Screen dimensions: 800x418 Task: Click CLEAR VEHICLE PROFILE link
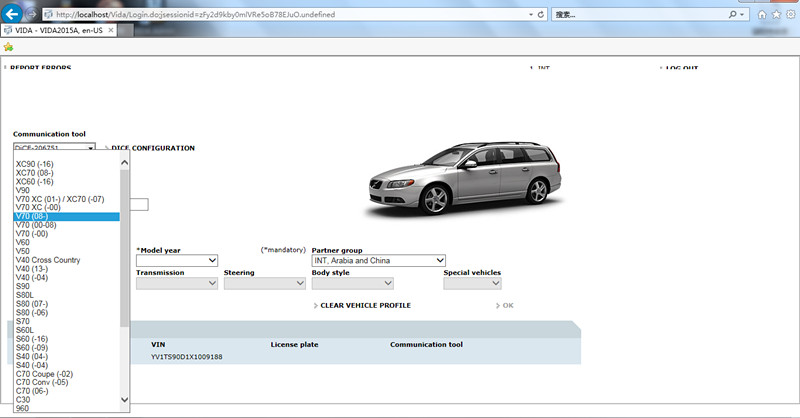click(x=365, y=305)
